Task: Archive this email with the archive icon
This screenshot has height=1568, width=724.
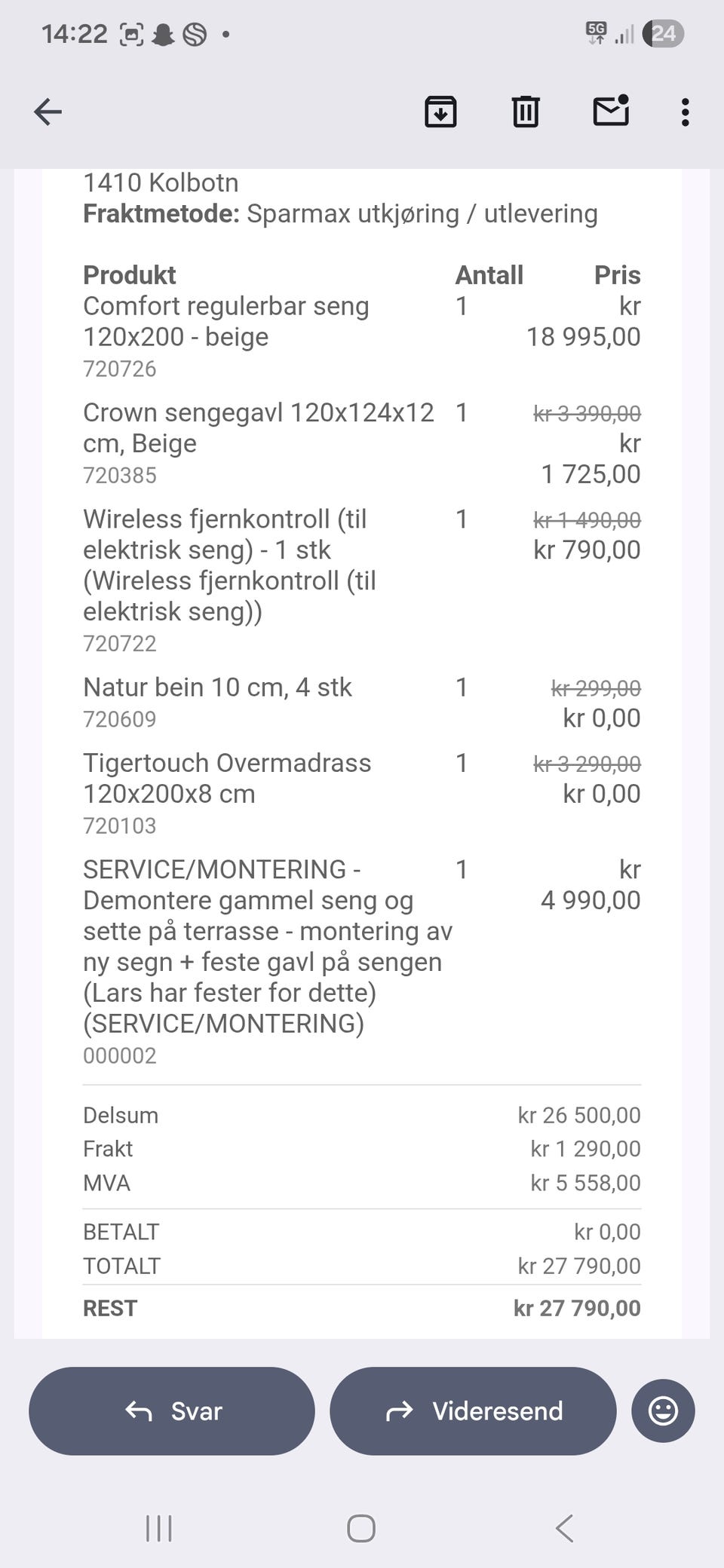Action: pos(440,112)
